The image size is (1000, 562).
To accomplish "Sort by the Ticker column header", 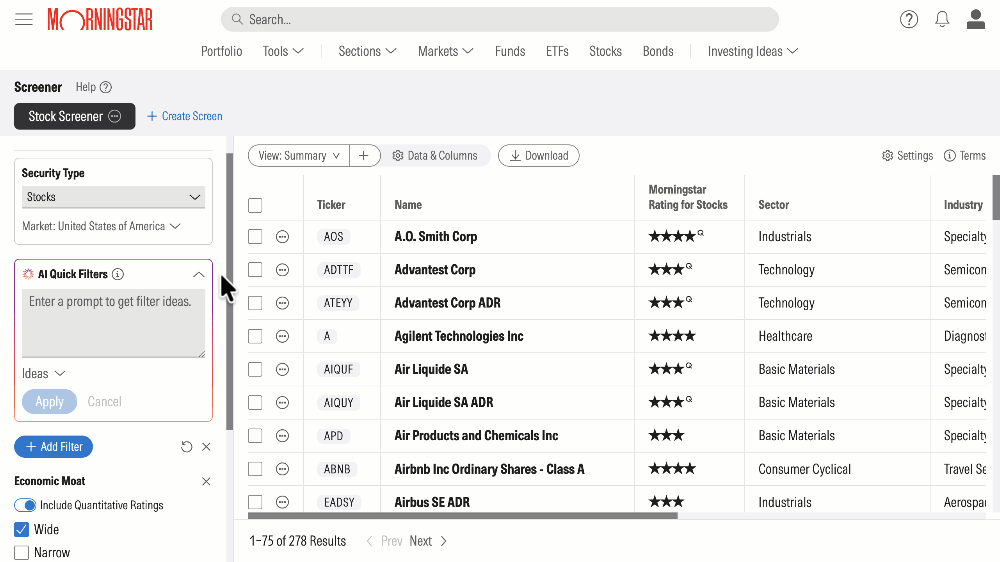I will coord(331,205).
